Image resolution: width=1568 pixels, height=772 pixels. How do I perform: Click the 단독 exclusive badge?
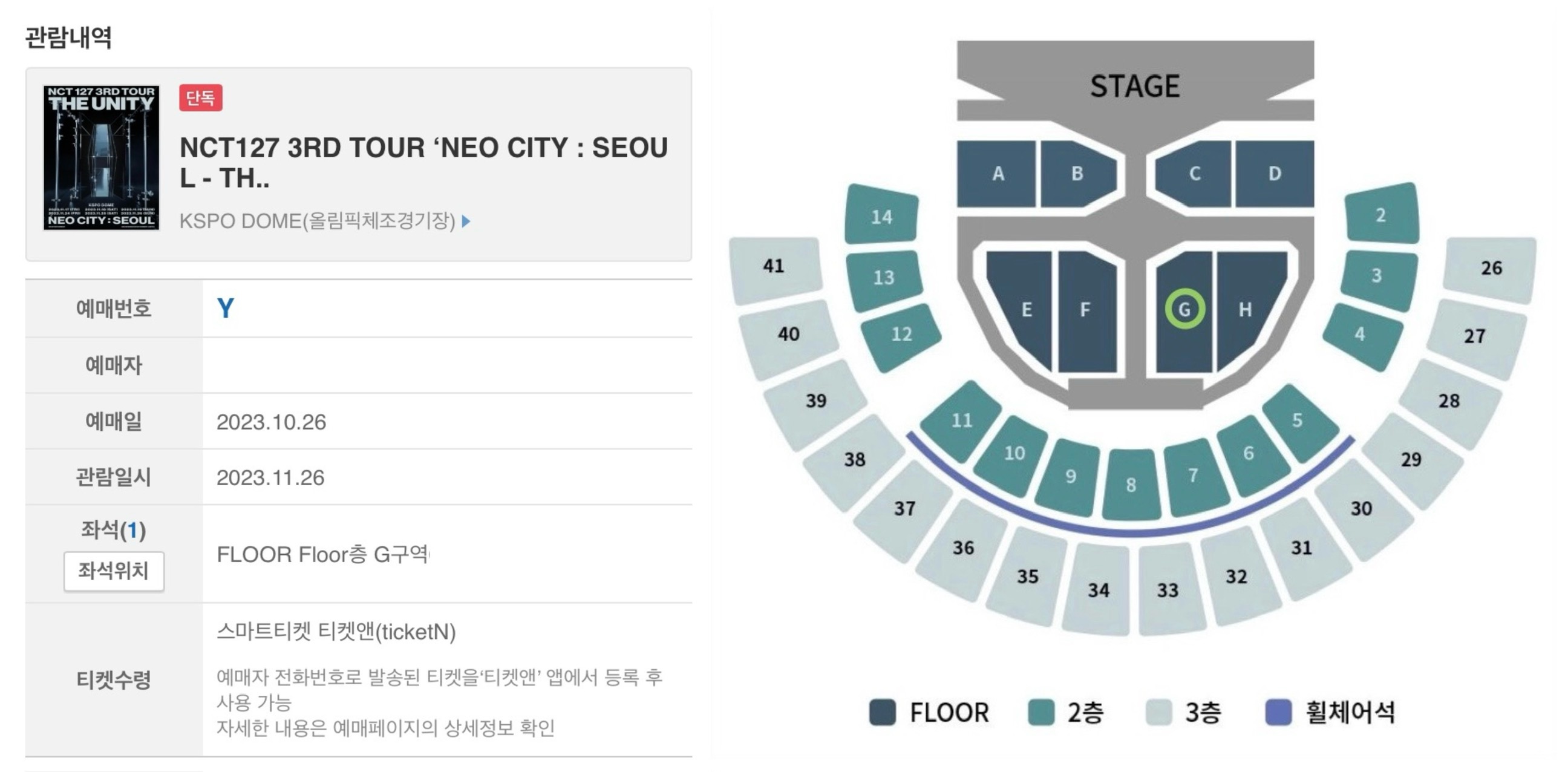201,98
